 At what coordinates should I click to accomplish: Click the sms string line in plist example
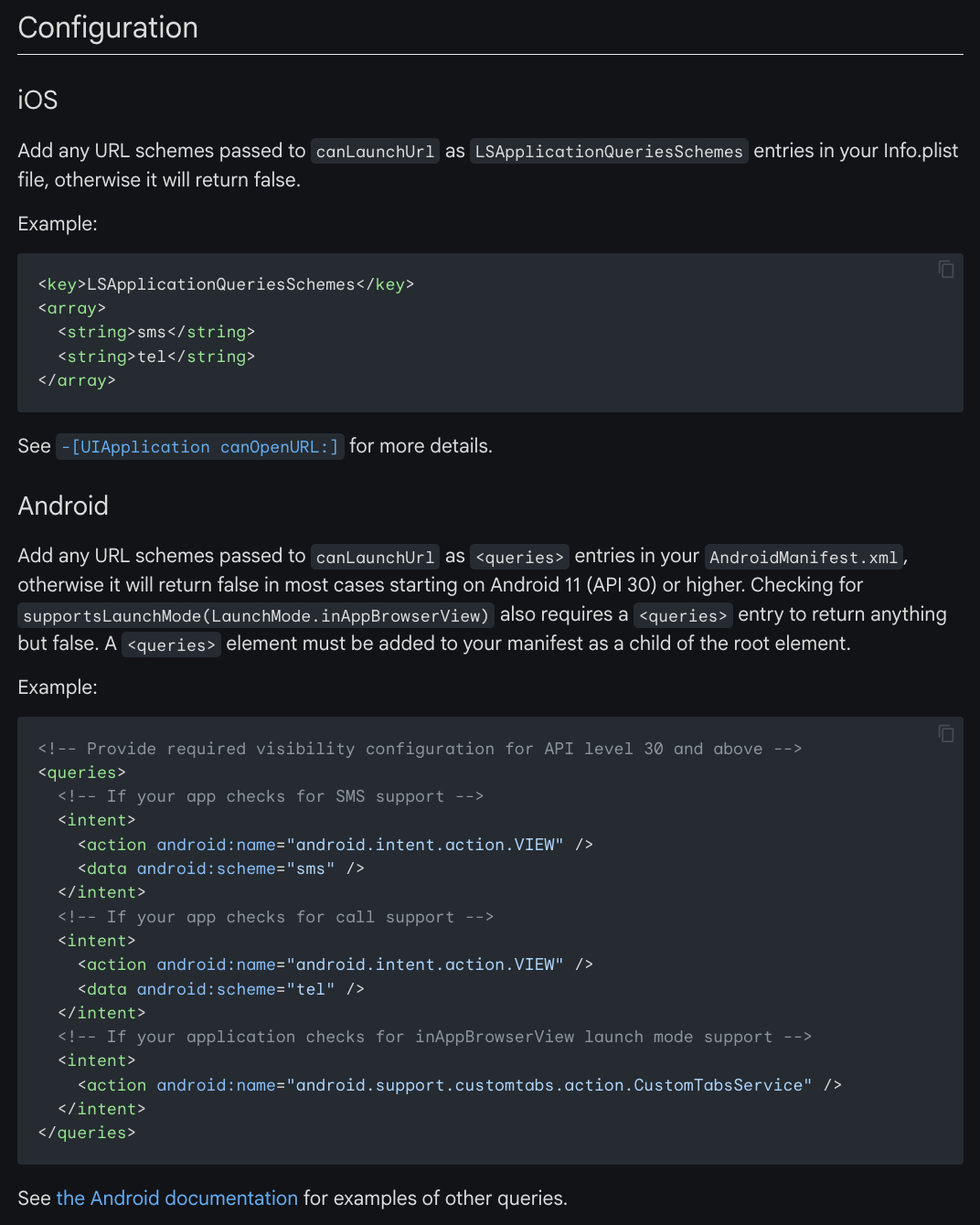[156, 332]
